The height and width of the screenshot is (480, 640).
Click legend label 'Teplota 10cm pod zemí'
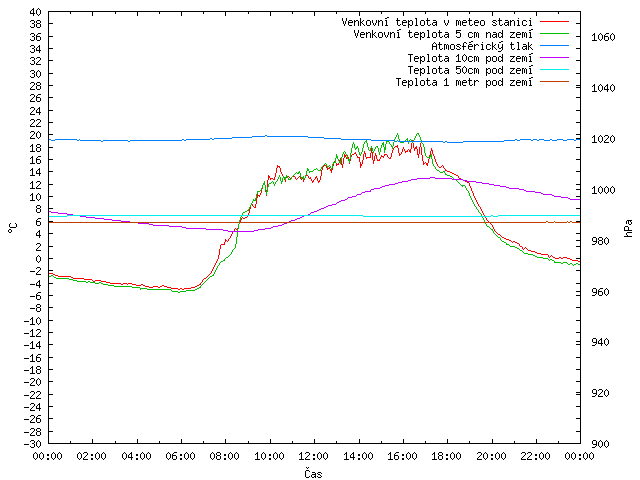click(x=470, y=58)
